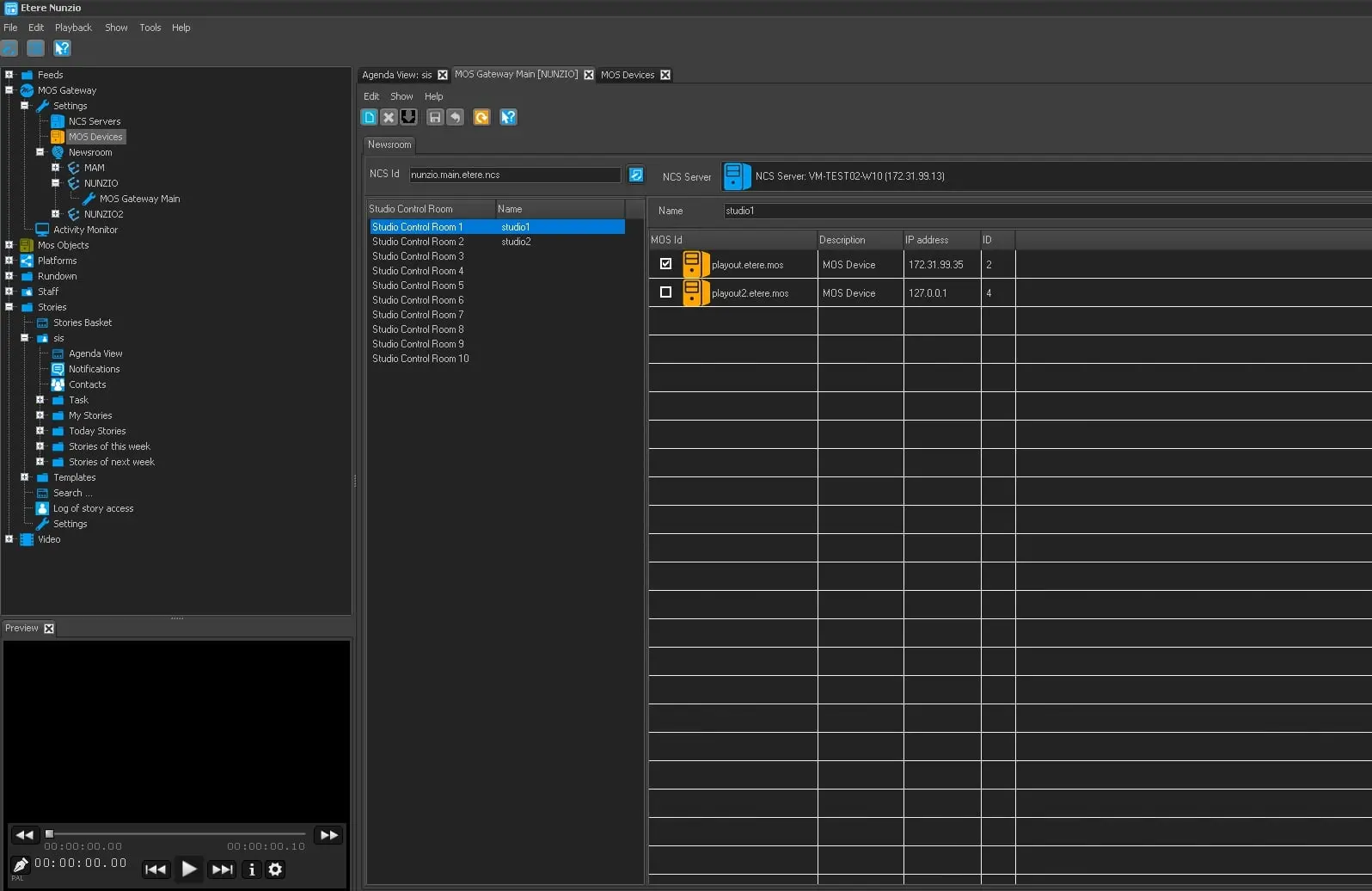Click the black download arrow icon

tap(409, 117)
